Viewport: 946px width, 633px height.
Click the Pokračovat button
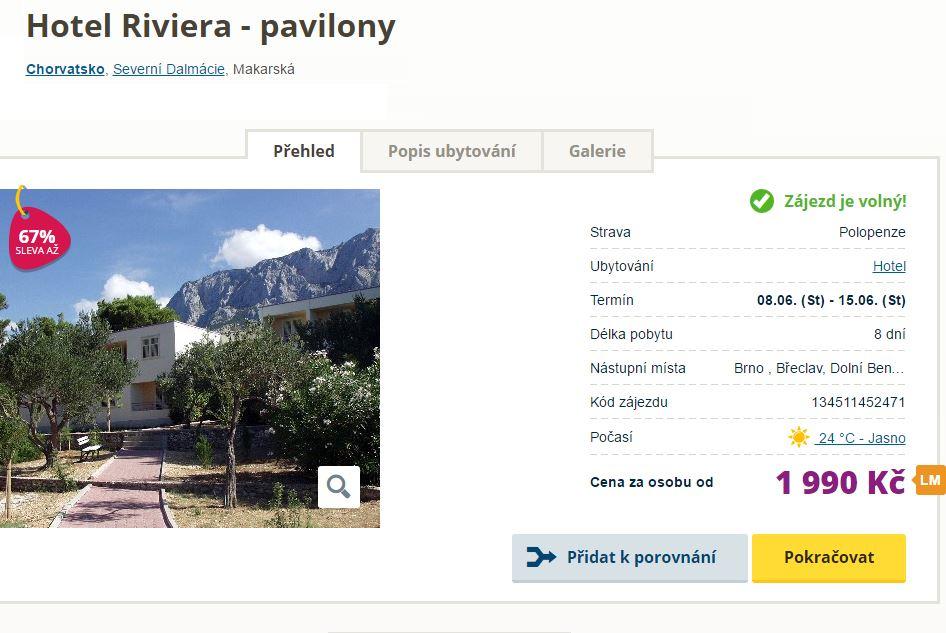(x=828, y=558)
